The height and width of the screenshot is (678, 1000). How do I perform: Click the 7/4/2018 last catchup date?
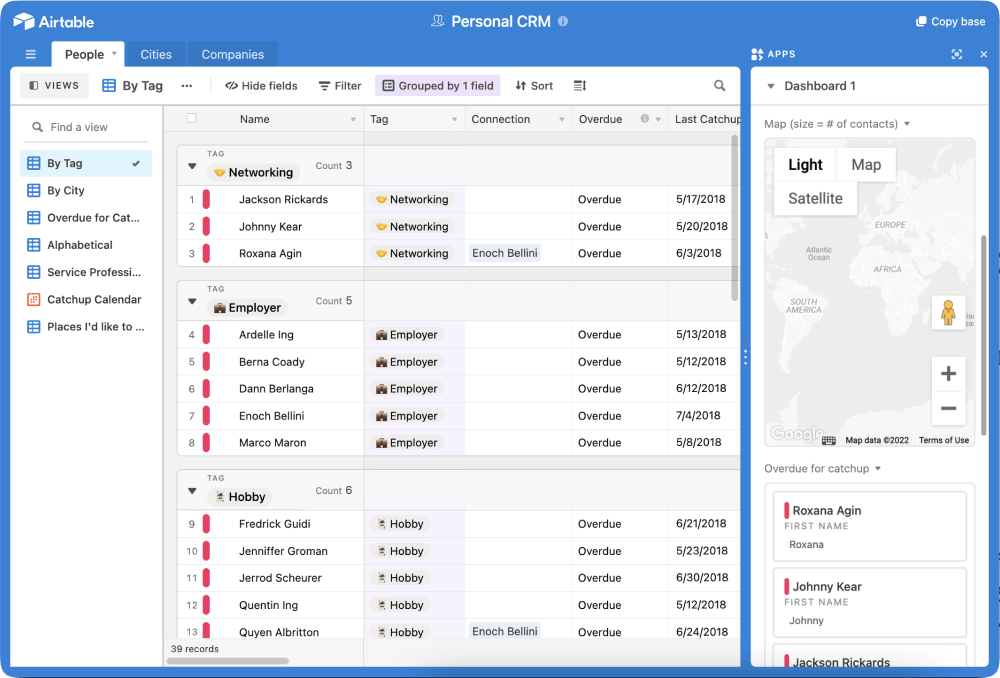698,415
